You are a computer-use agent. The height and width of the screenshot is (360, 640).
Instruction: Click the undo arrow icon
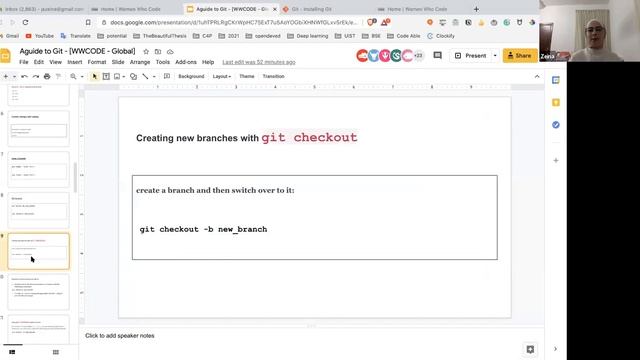pyautogui.click(x=24, y=76)
